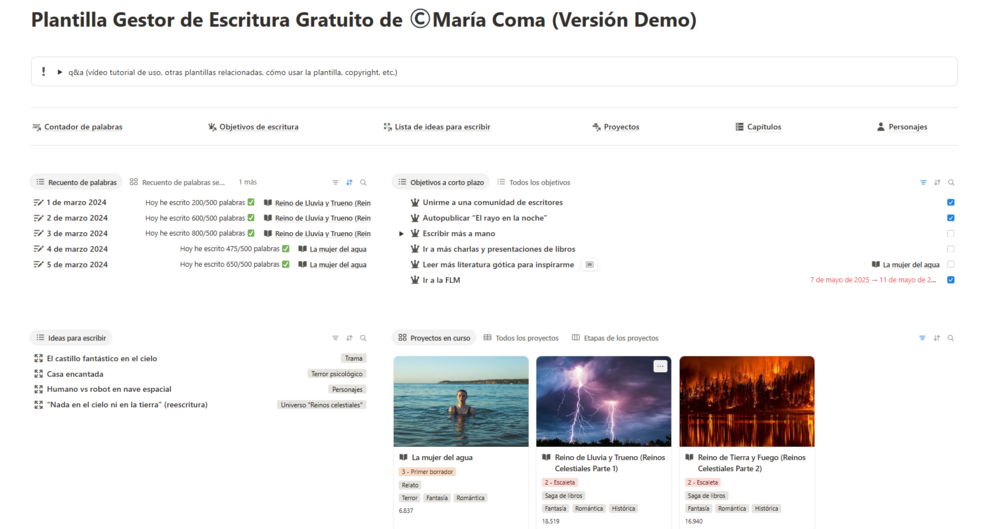Switch to Todos los proyectos tab
The image size is (1005, 529).
[x=521, y=338]
